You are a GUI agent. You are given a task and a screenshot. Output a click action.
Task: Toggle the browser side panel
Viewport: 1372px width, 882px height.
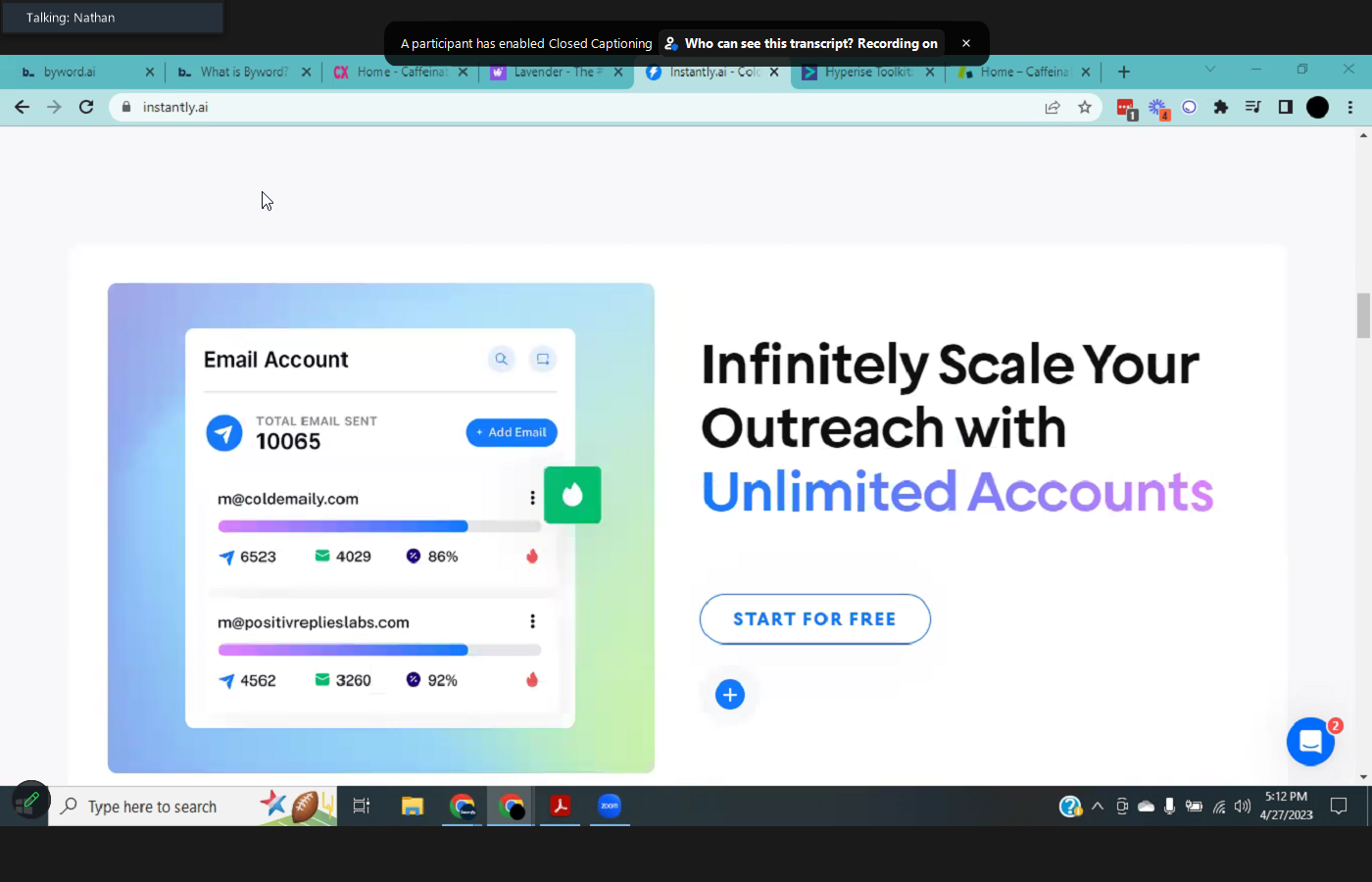pyautogui.click(x=1286, y=108)
